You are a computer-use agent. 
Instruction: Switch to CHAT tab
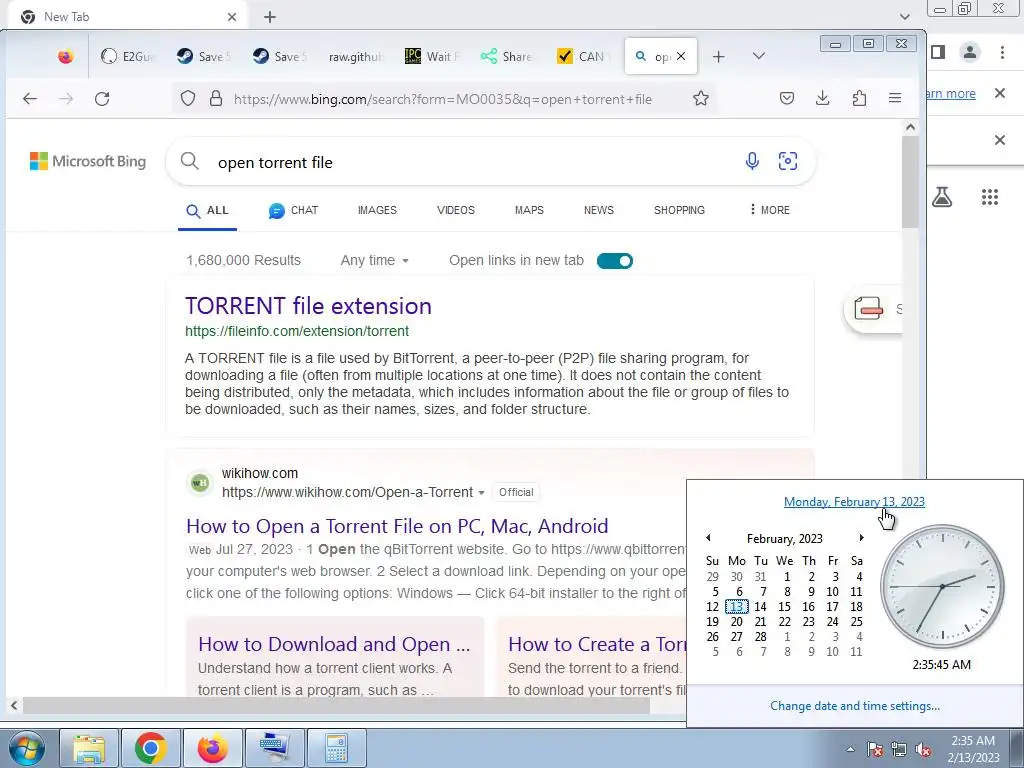tap(293, 210)
